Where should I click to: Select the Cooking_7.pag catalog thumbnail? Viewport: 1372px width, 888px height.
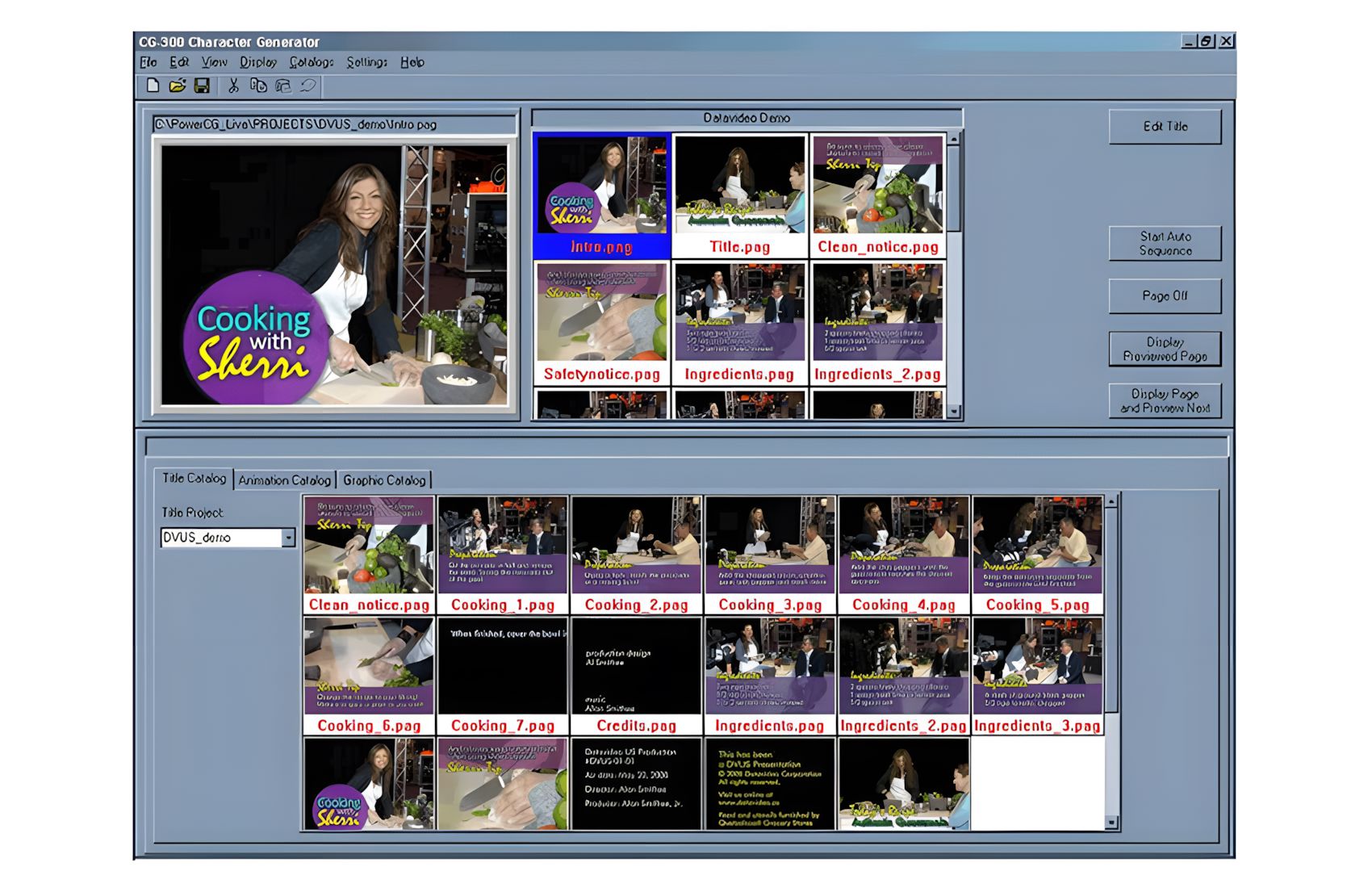coord(503,676)
